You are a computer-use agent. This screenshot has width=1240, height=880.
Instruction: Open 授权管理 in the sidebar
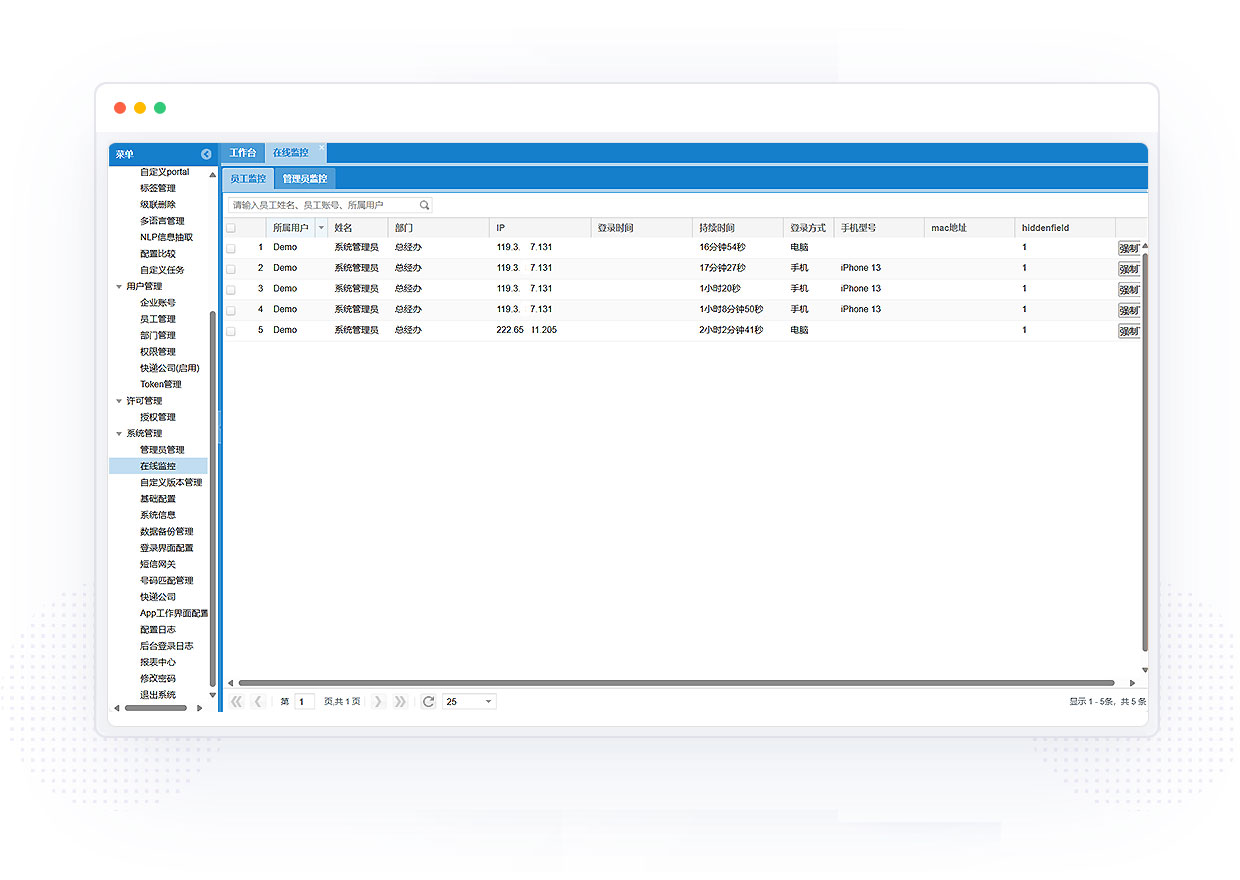coord(158,417)
